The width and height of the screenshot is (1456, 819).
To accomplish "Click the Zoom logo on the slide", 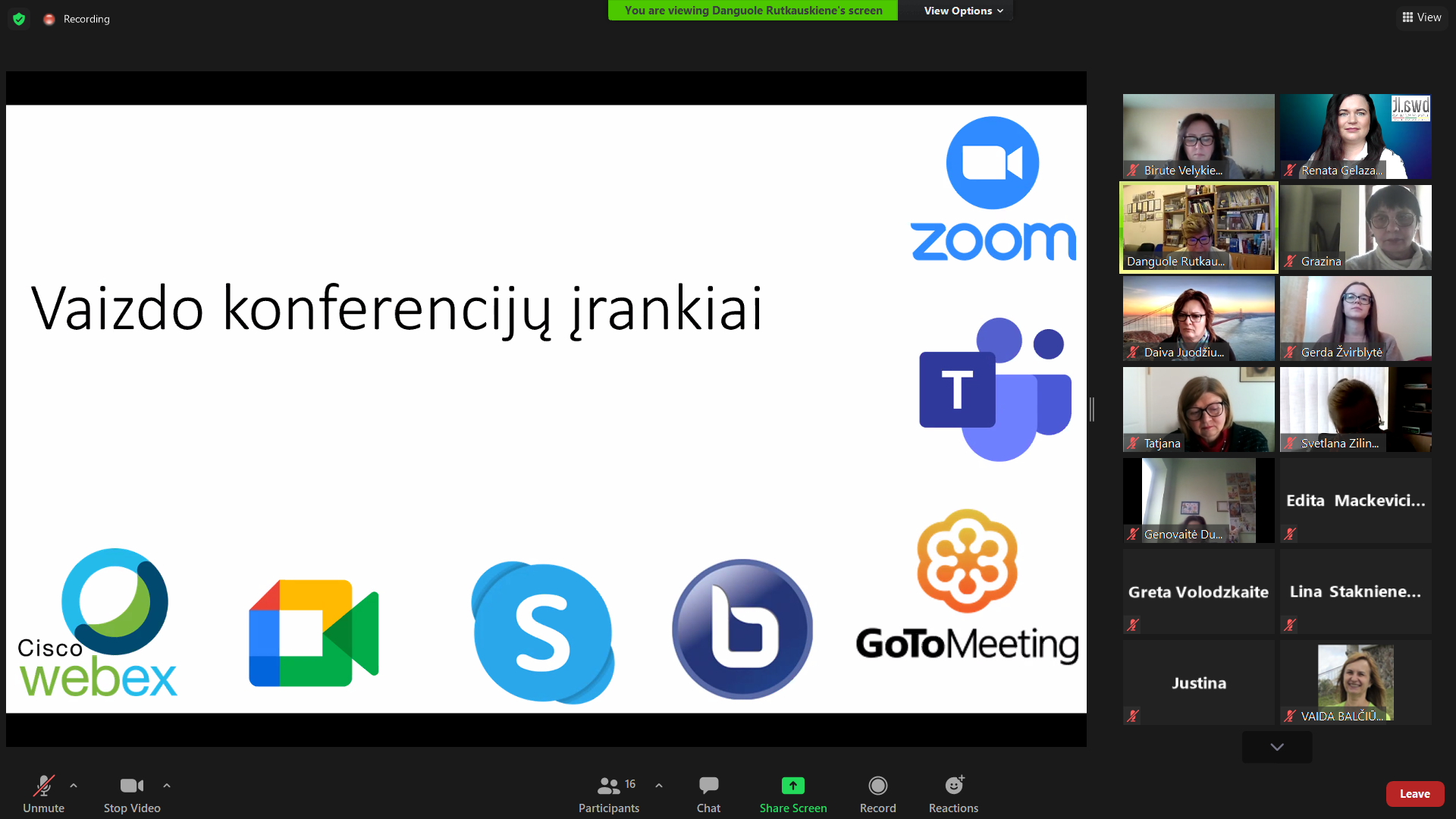I will pyautogui.click(x=993, y=189).
